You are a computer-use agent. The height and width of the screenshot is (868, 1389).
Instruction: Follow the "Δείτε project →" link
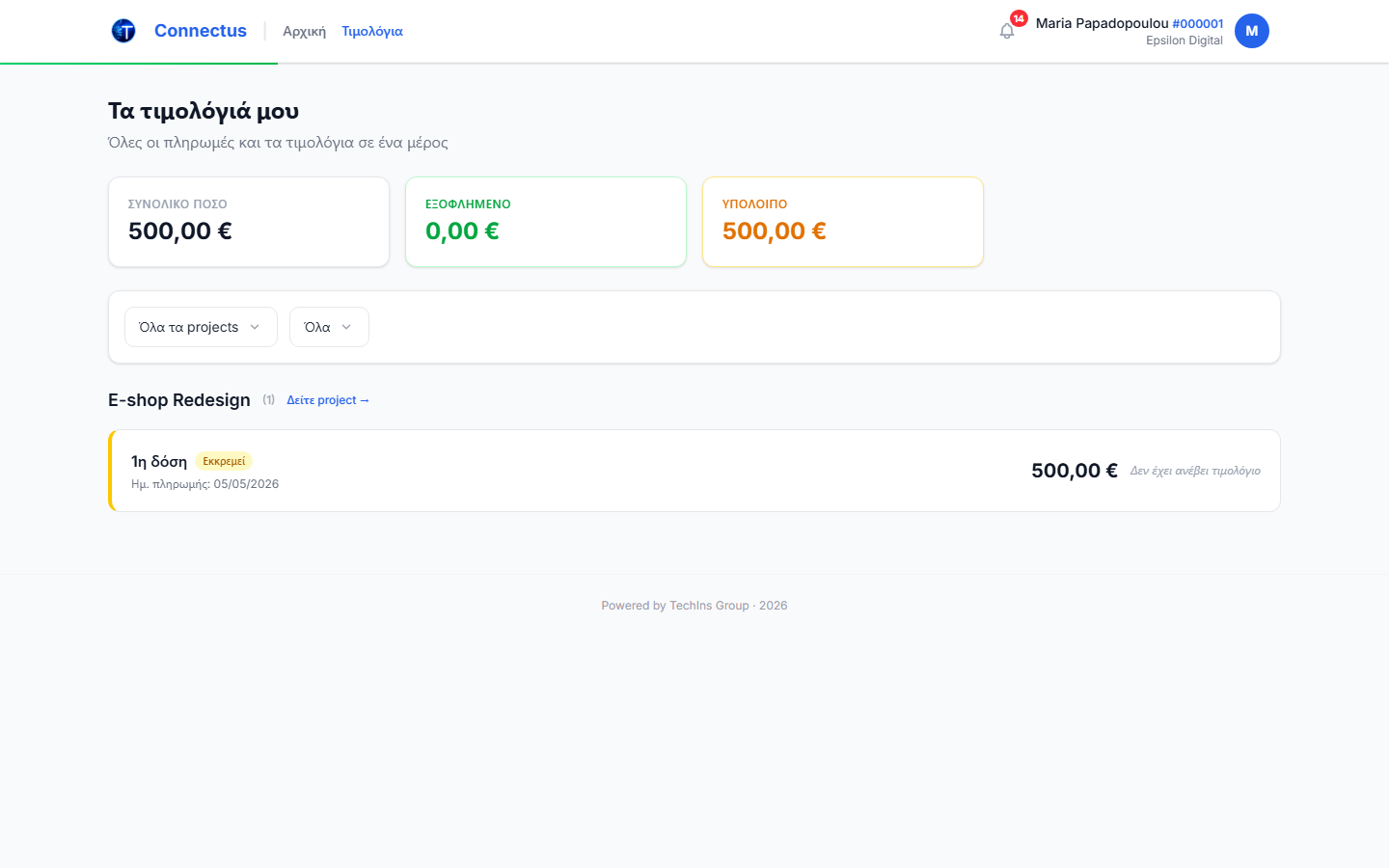pyautogui.click(x=328, y=400)
